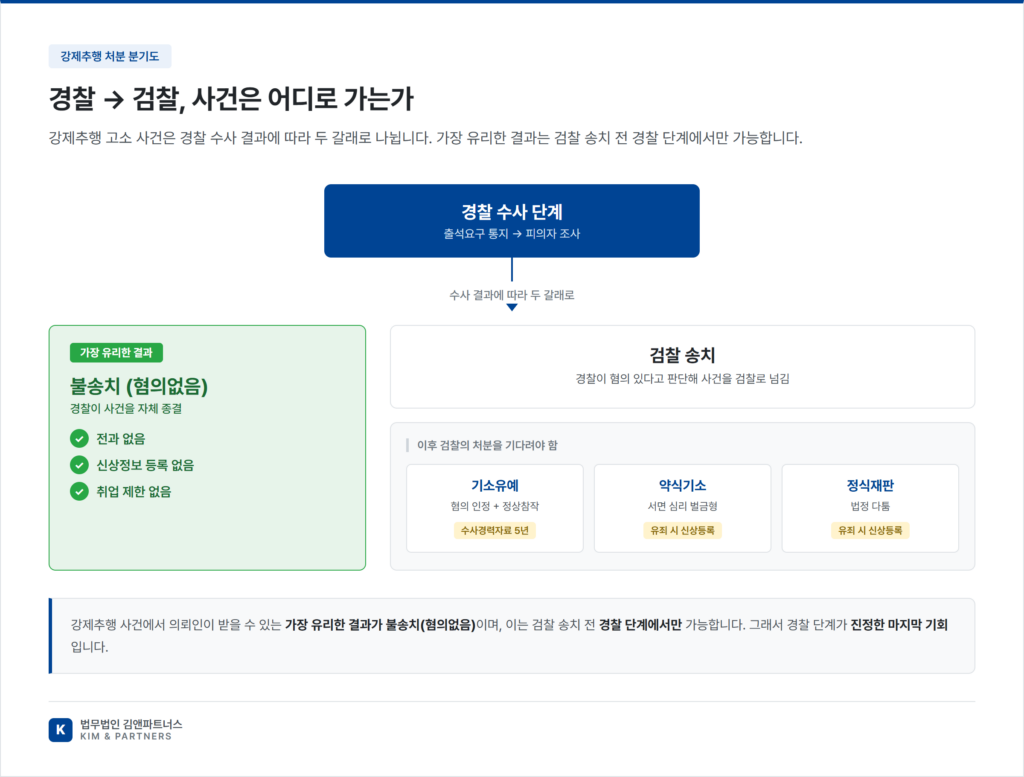
Task: Click 유죄 시 신상등록 badge under 정식재판
Action: coord(870,530)
